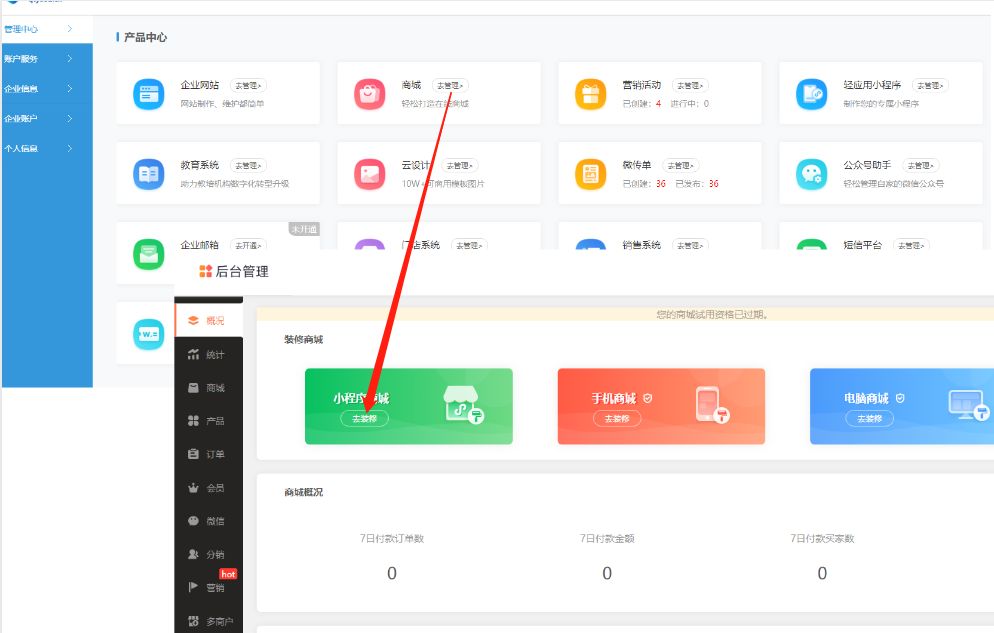Click 去装修 on the 手机商城 banner

pos(617,418)
